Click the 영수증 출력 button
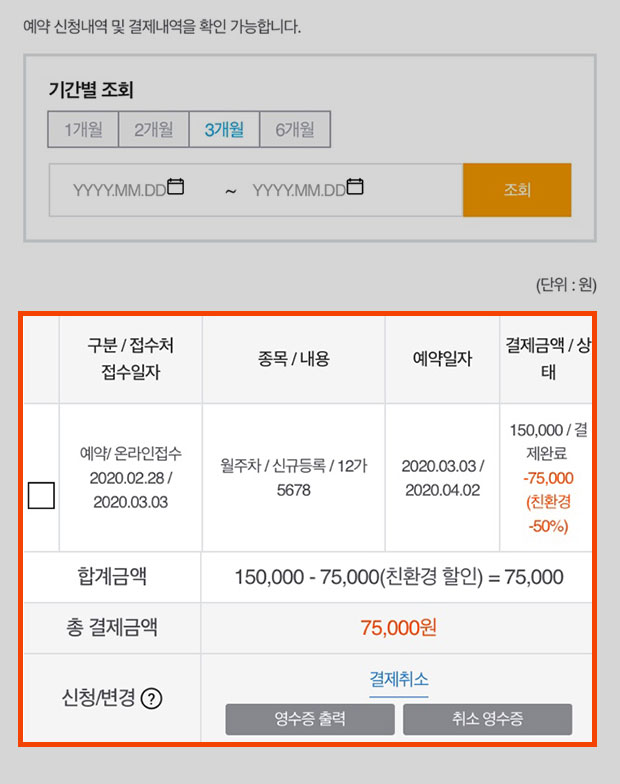620x784 pixels. [310, 719]
